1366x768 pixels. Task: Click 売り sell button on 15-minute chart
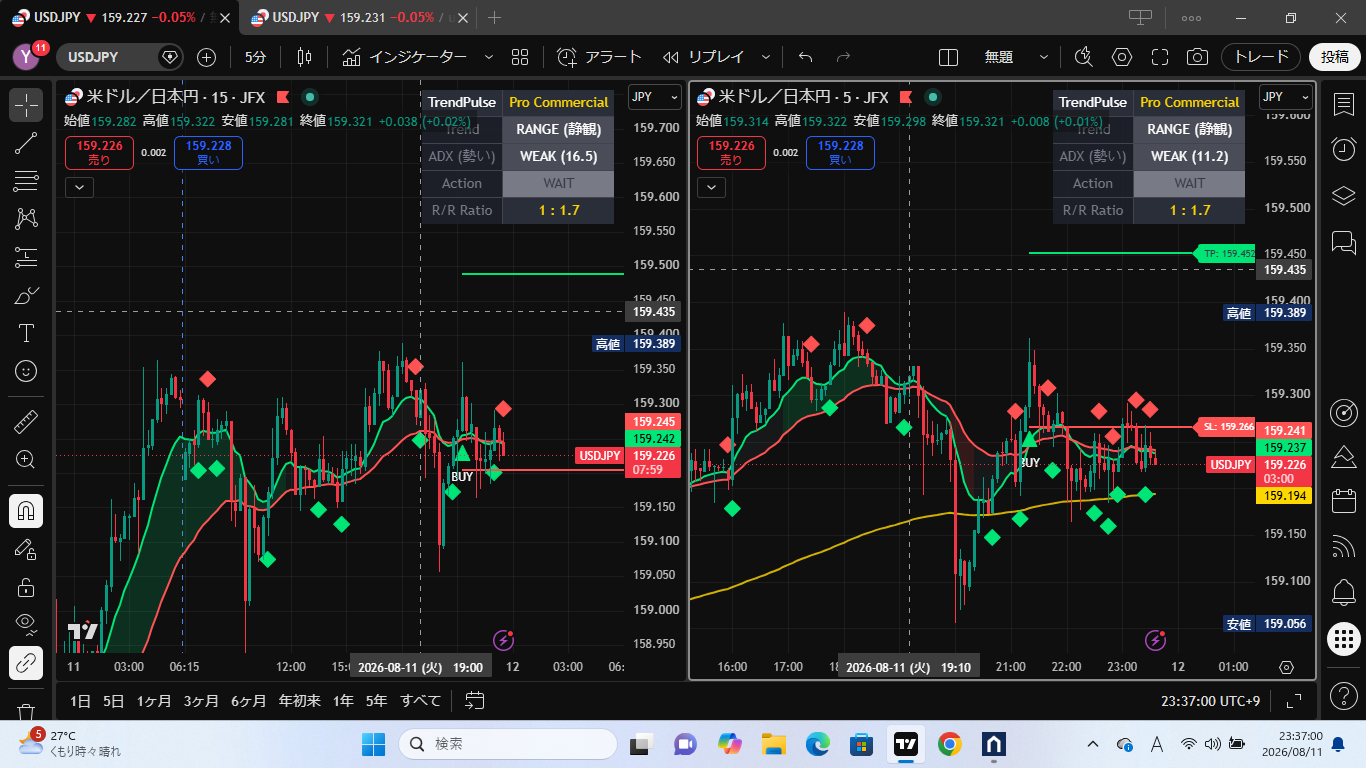point(99,153)
